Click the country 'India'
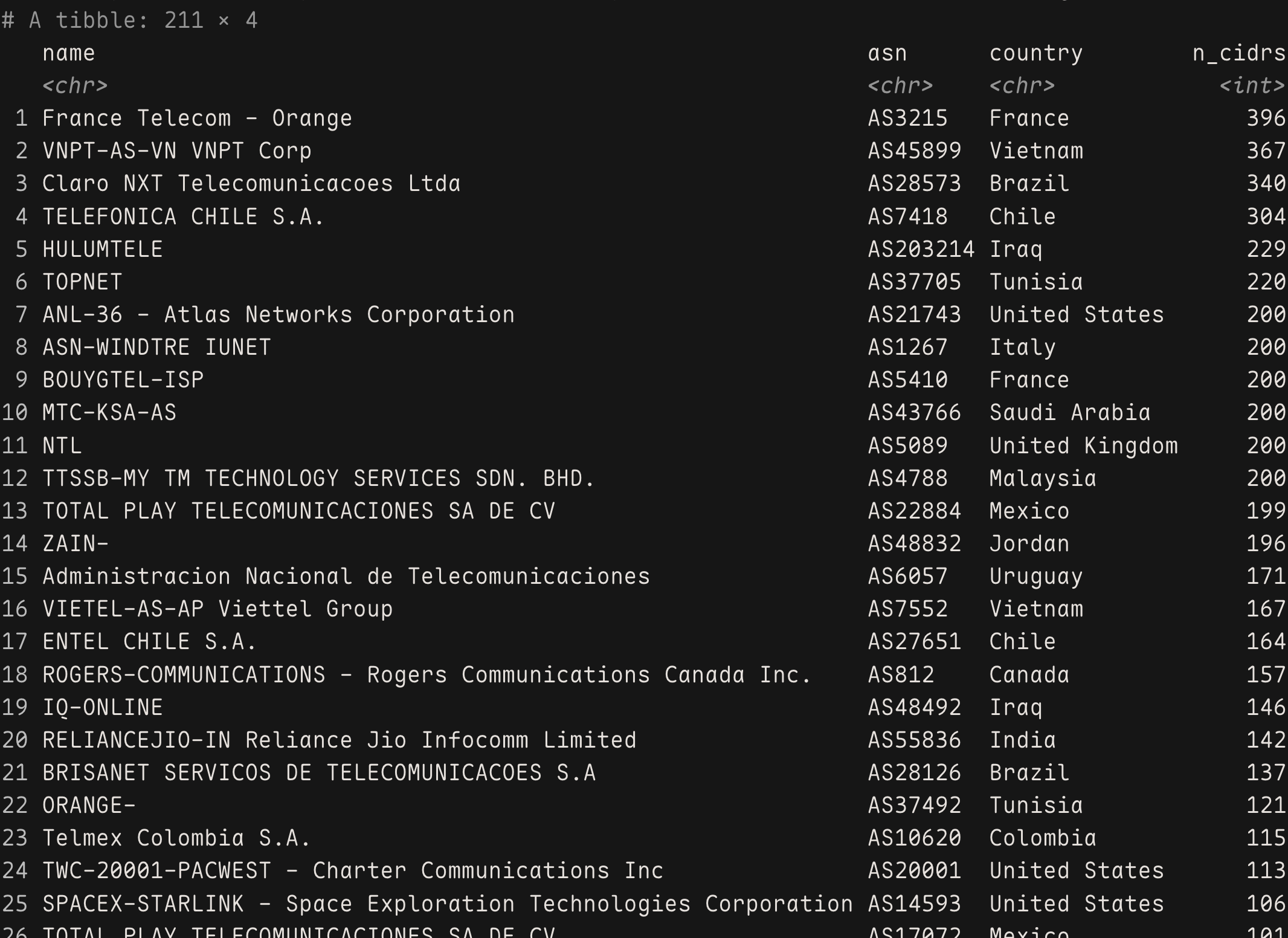1288x938 pixels. (x=1023, y=740)
